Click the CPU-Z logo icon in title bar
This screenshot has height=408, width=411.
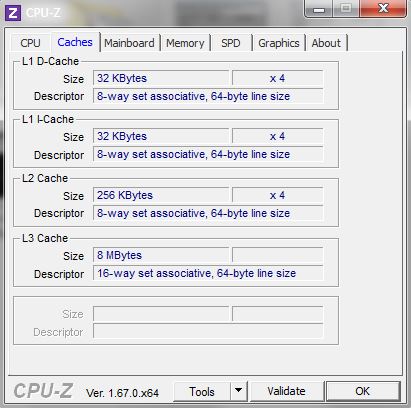tap(13, 13)
